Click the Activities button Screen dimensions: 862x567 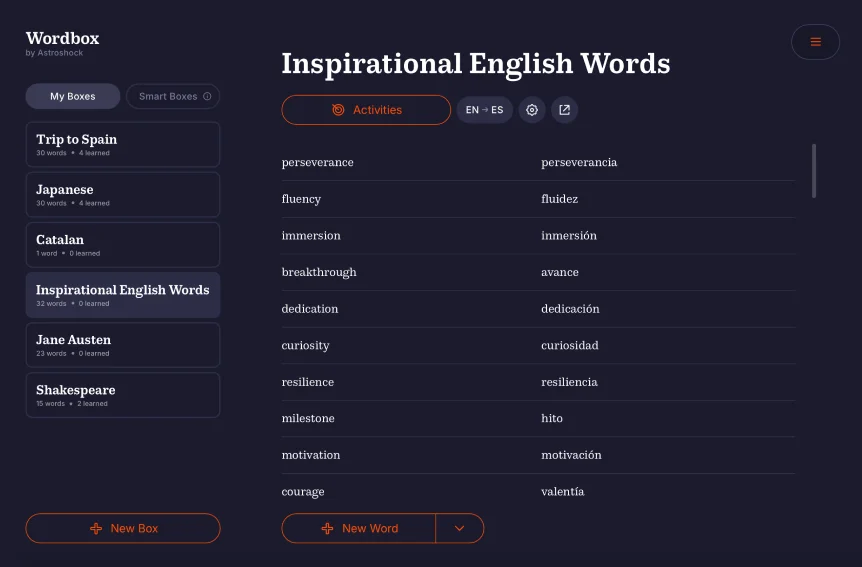pyautogui.click(x=366, y=110)
